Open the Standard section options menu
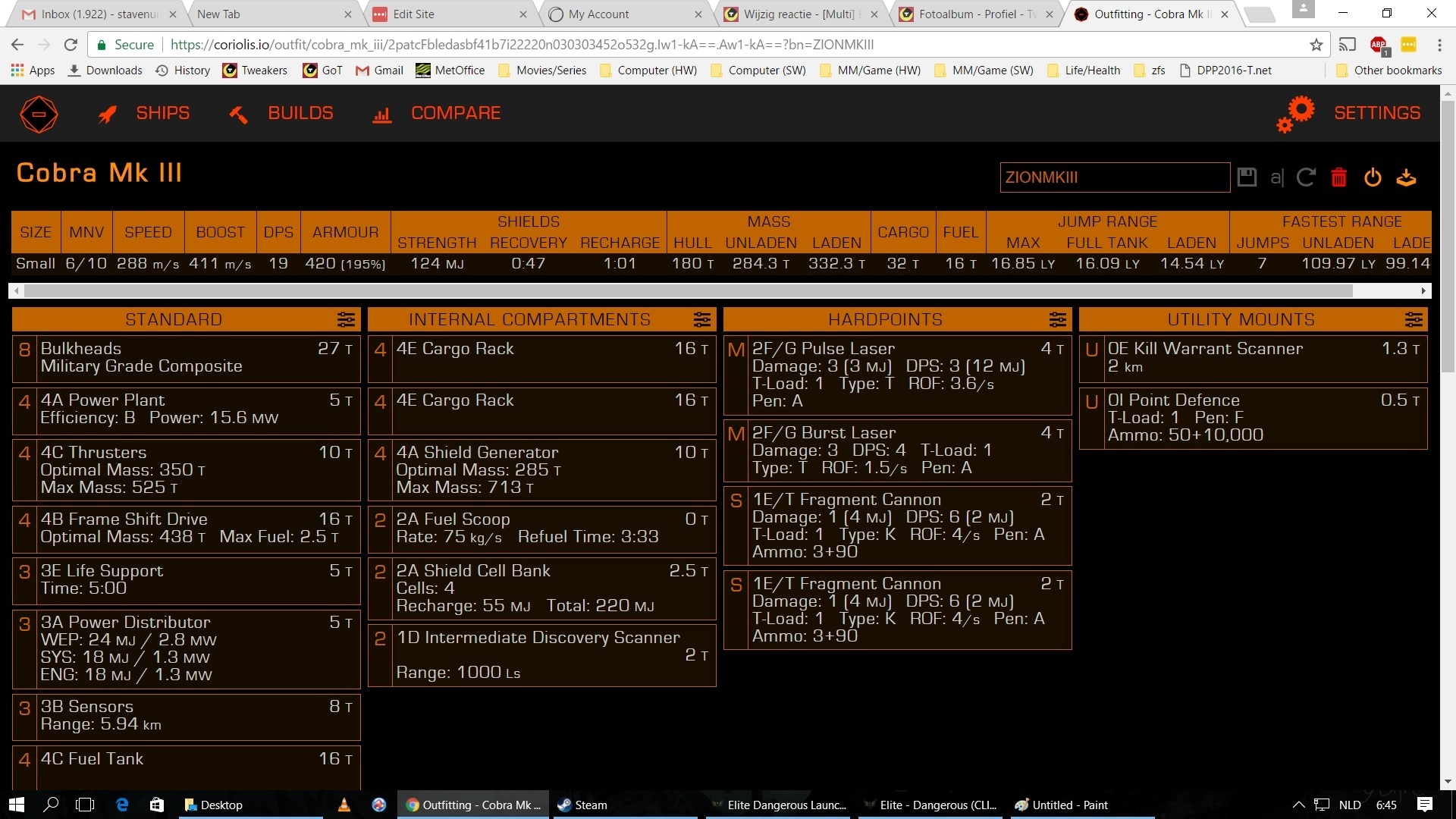 tap(346, 319)
